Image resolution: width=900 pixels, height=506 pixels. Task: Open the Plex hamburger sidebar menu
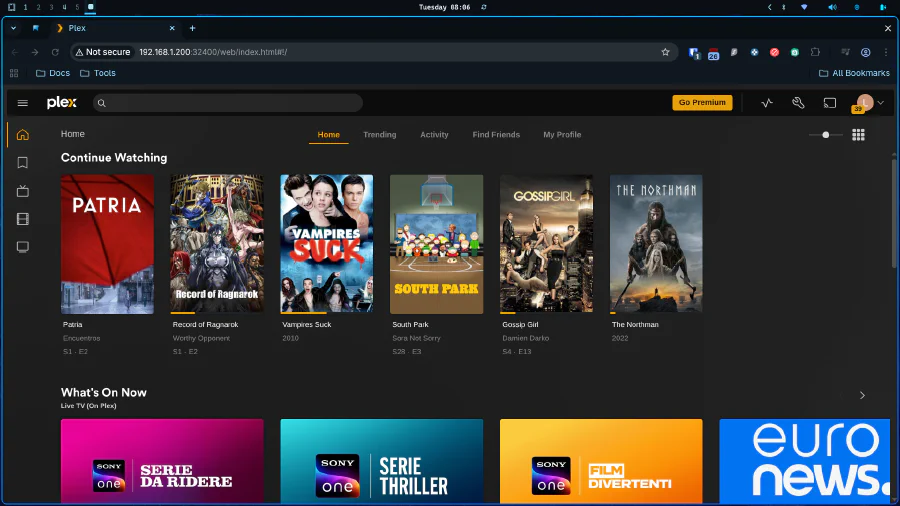[22, 103]
